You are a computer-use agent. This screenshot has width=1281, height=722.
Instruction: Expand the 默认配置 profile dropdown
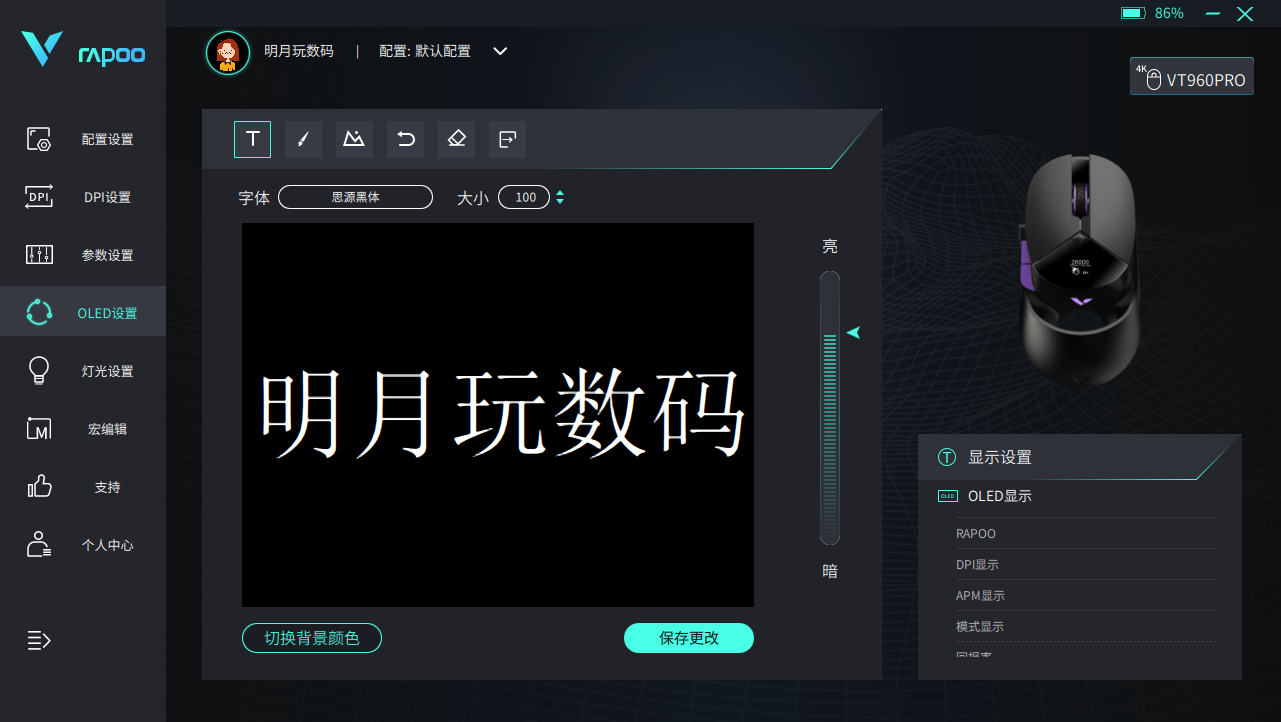pos(500,51)
